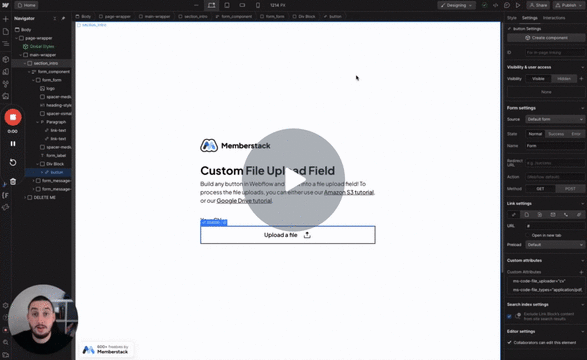Viewport: 587px width, 360px height.
Task: Collapse the Editor settings section
Action: [583, 332]
